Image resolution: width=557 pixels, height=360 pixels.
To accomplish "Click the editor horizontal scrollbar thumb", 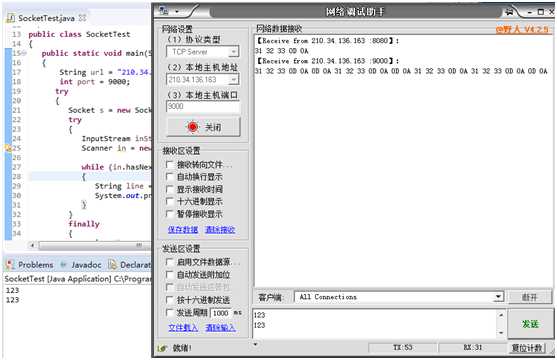I will [95, 245].
